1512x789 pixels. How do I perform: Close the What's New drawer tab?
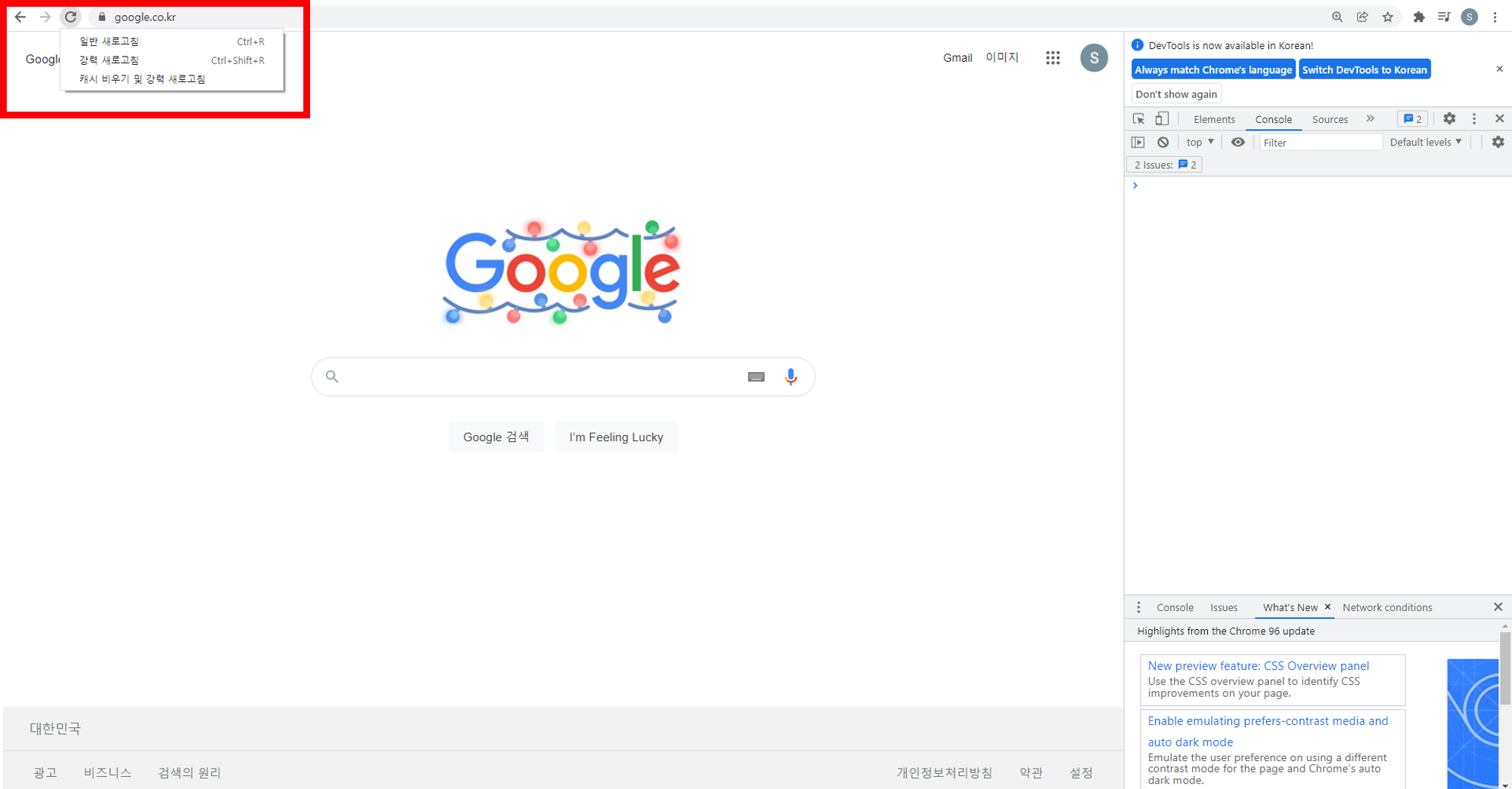pyautogui.click(x=1327, y=606)
